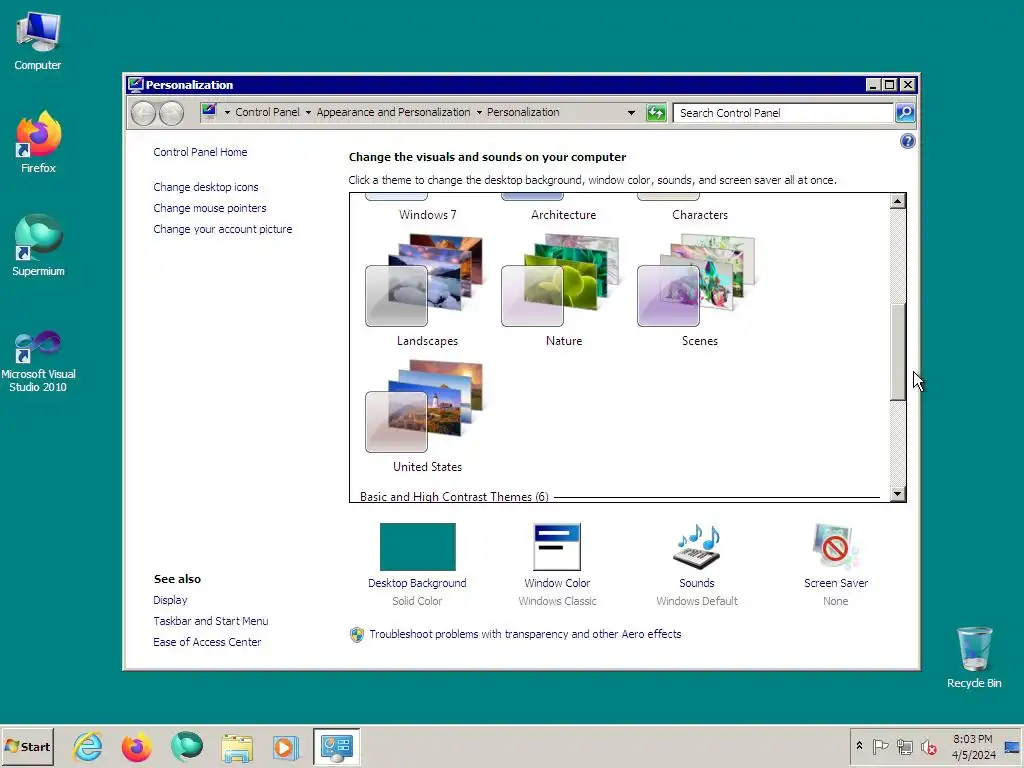
Task: Open Troubleshoot problems with transparency link
Action: [525, 634]
